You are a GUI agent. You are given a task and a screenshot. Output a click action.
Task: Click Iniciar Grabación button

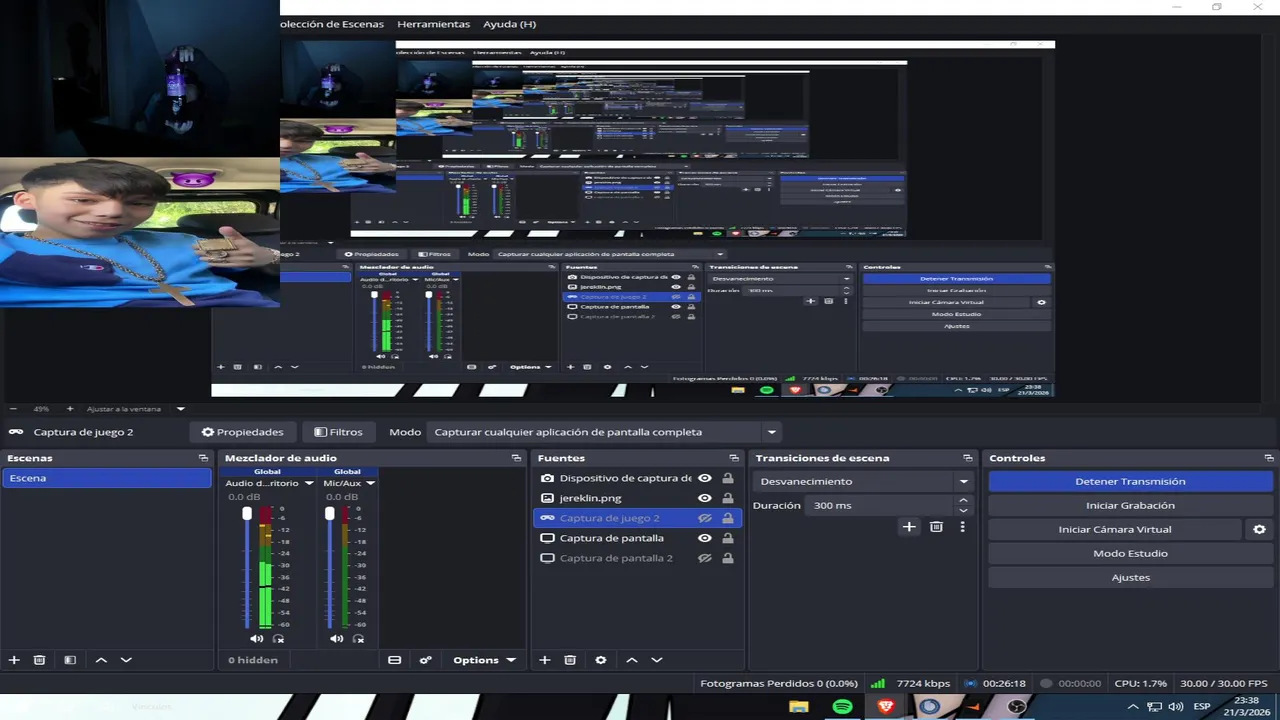[x=1130, y=505]
